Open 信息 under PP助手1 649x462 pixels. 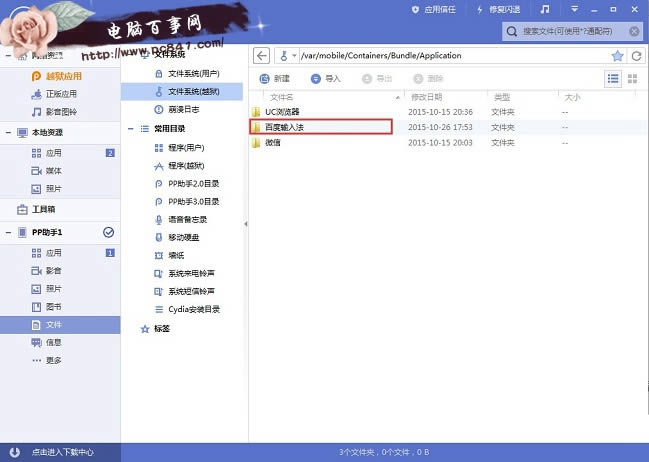[x=60, y=342]
